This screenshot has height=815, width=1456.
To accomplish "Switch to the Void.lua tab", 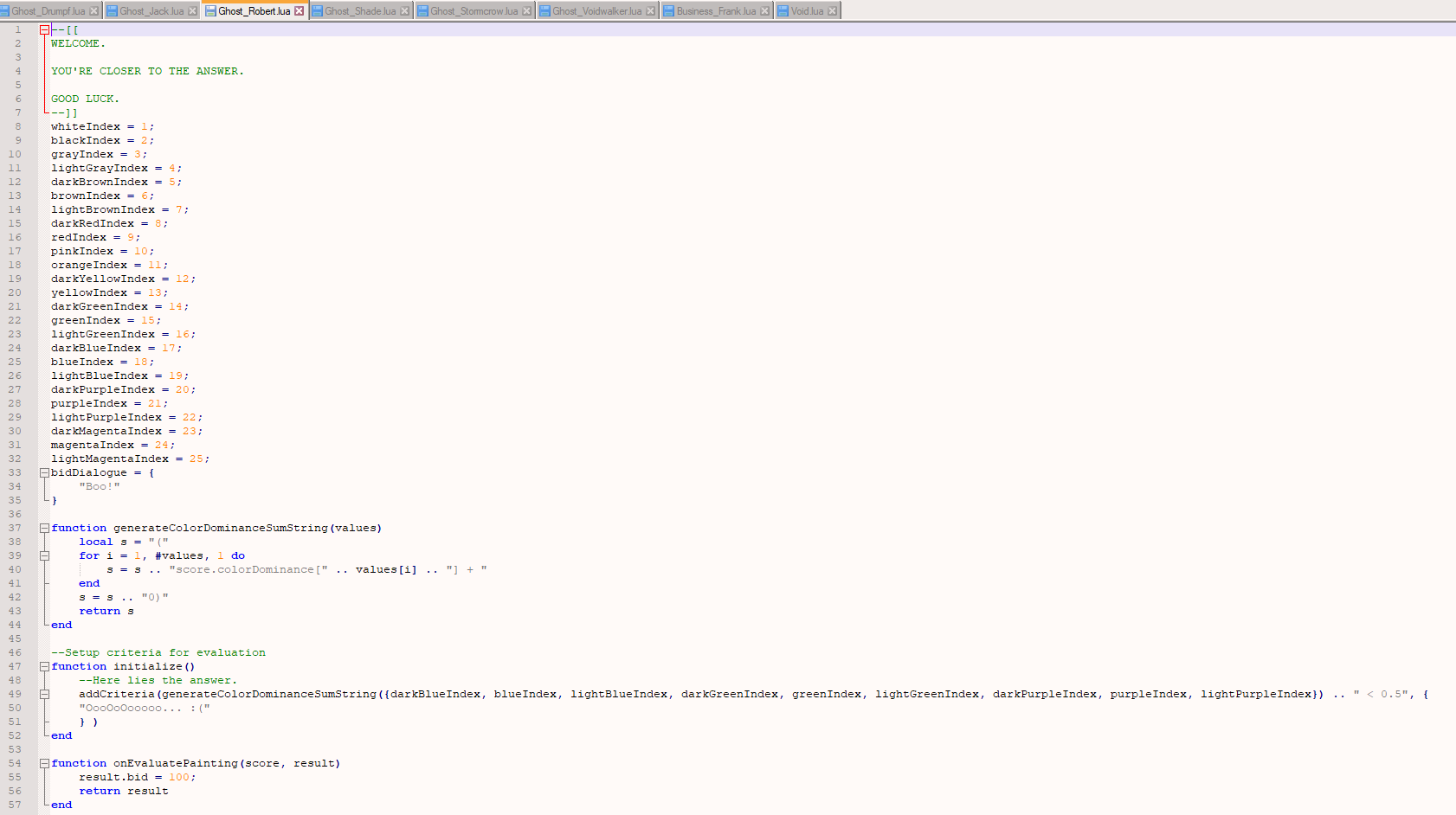I will click(807, 11).
